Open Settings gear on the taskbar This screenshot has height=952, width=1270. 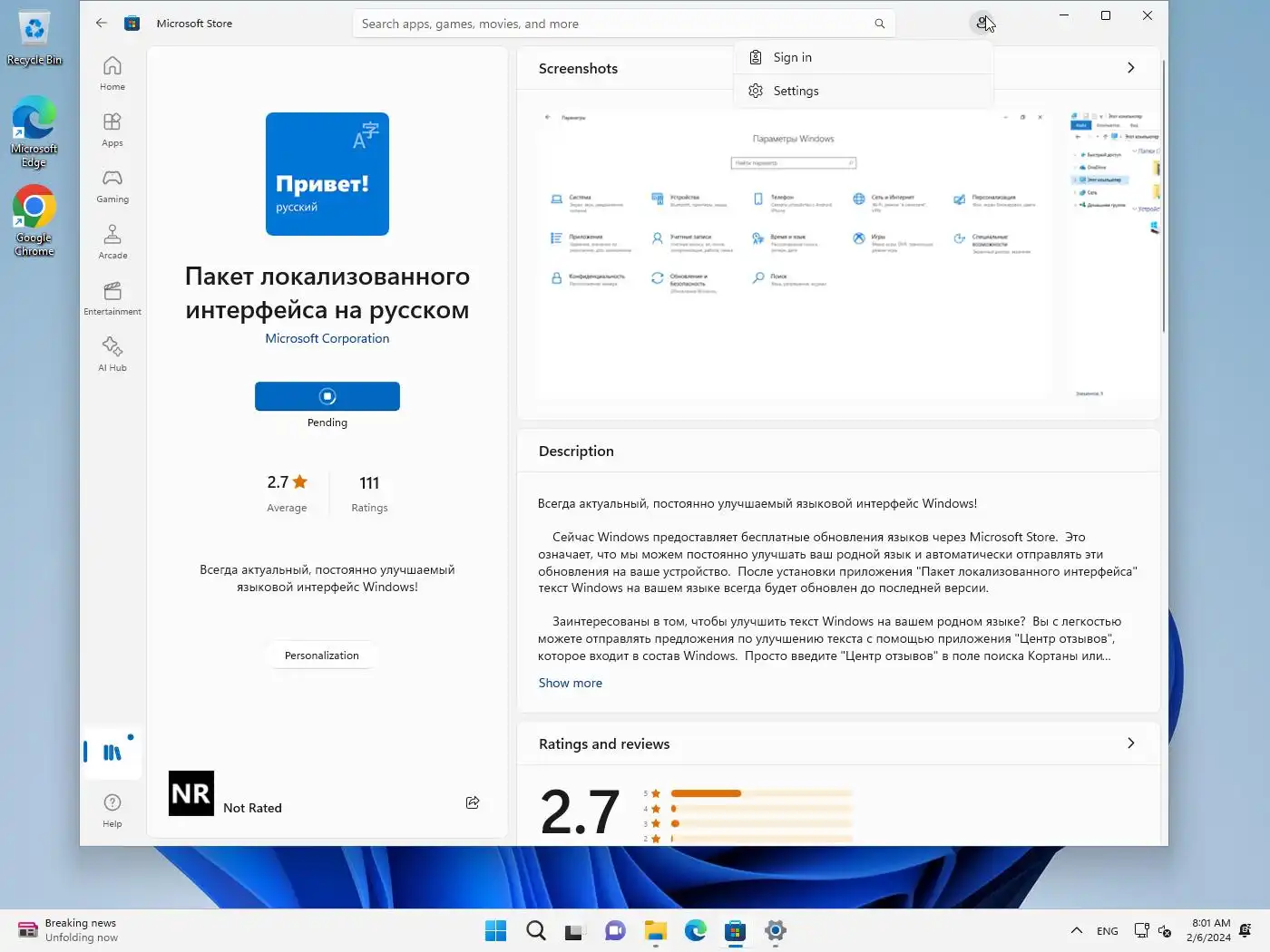coord(776,931)
